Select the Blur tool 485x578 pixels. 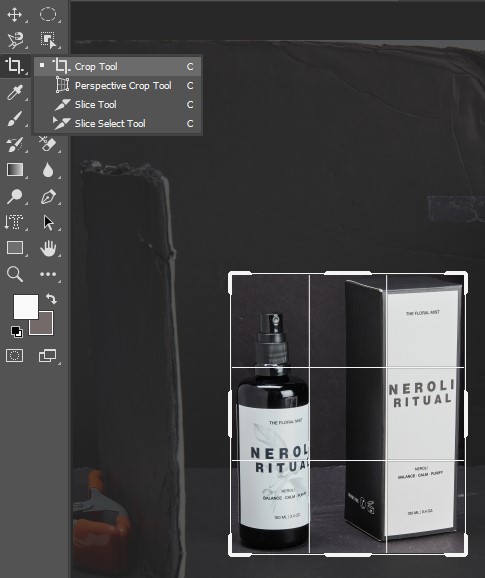click(48, 170)
